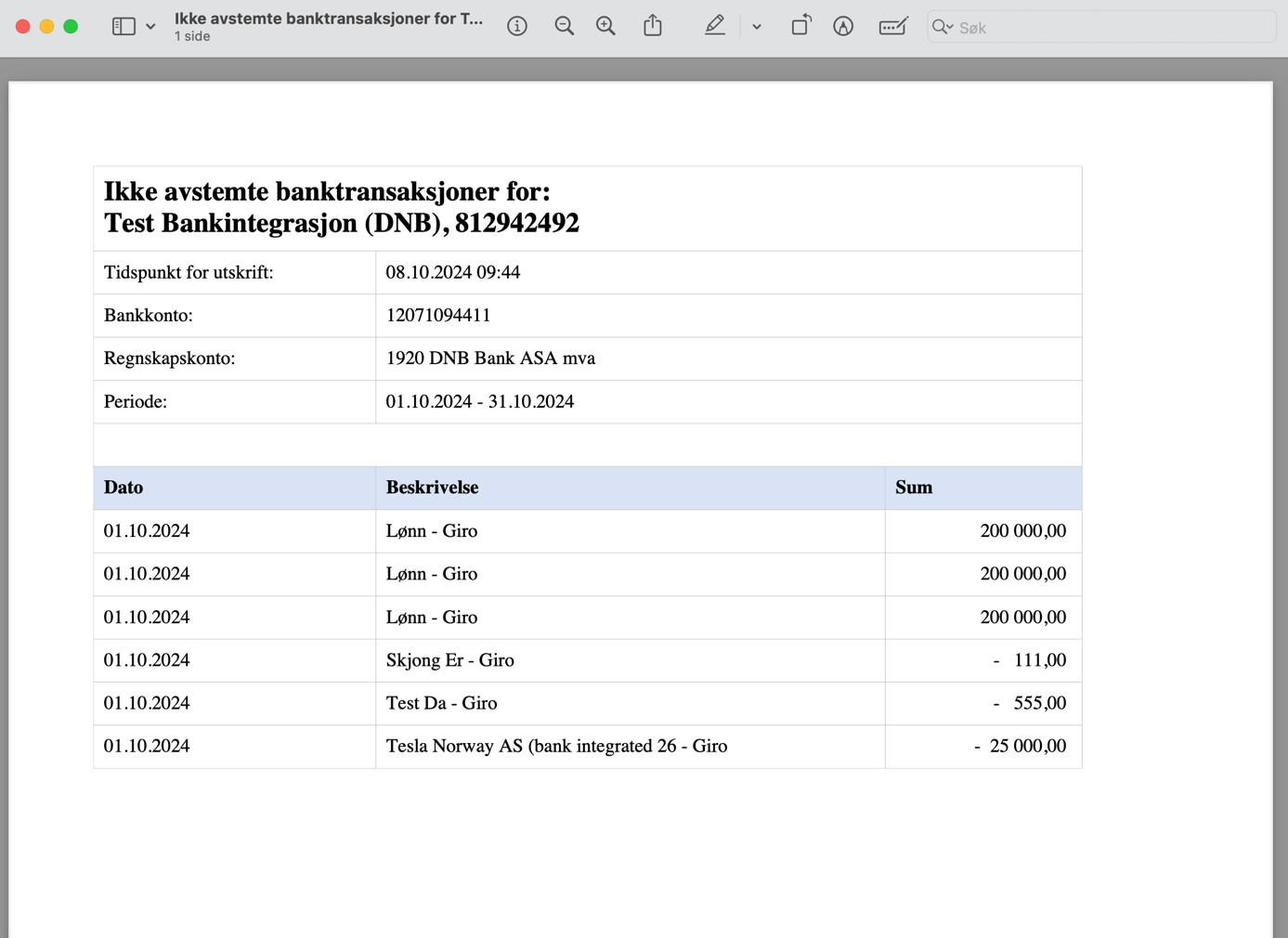Rotate the page
This screenshot has width=1288, height=938.
click(x=800, y=26)
